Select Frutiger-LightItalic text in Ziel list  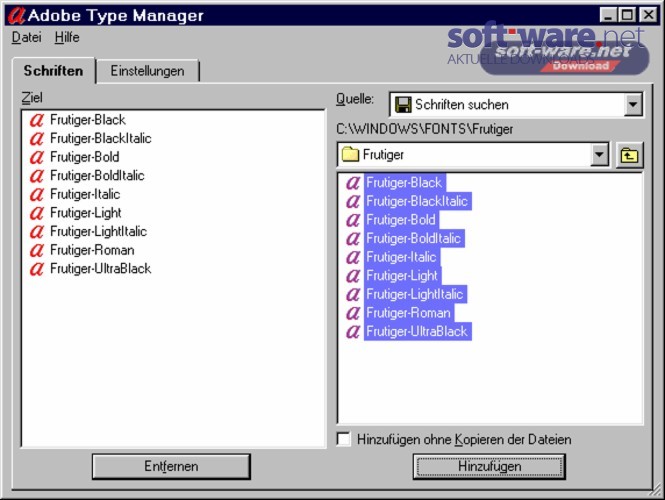(x=98, y=232)
